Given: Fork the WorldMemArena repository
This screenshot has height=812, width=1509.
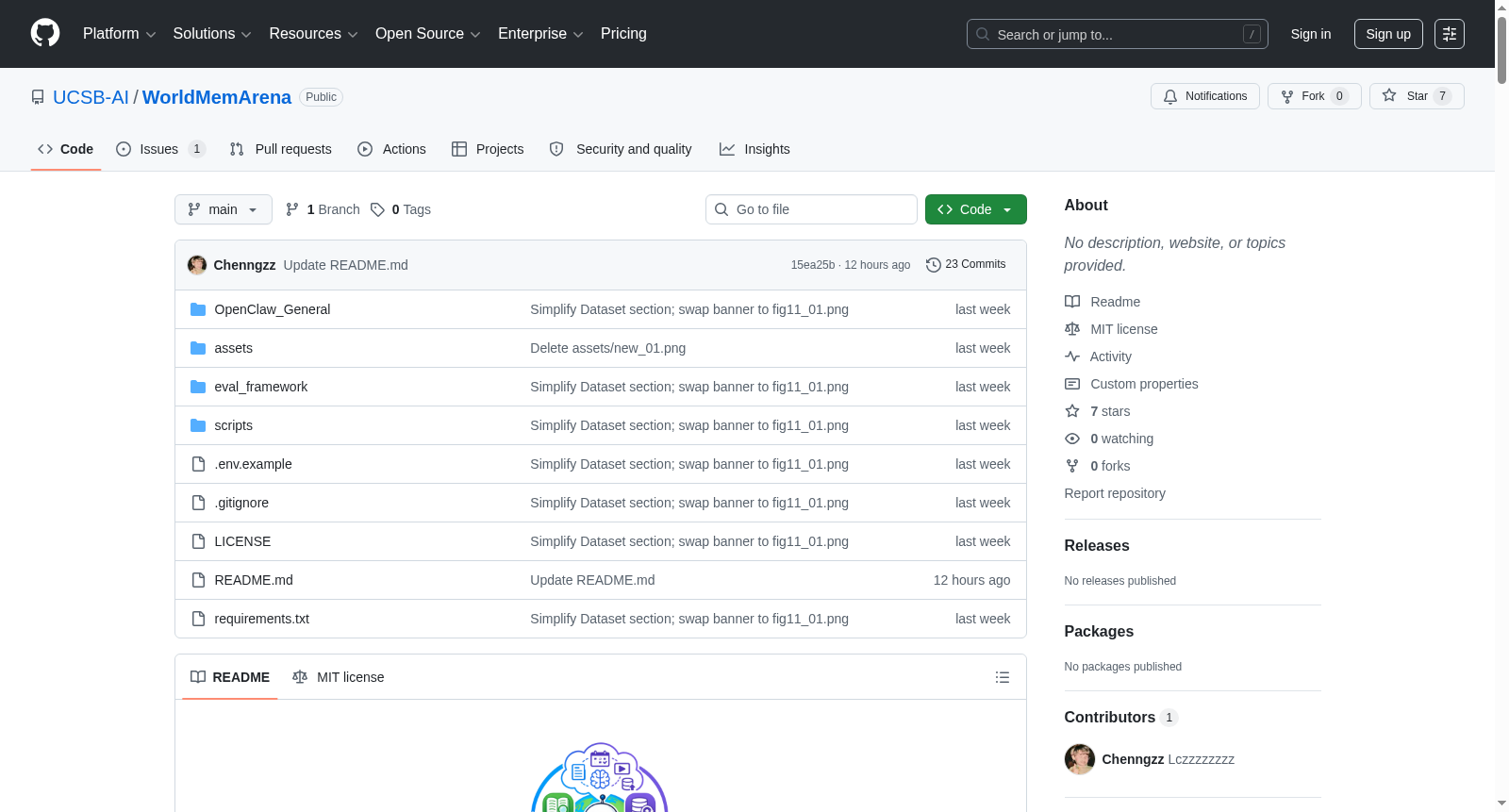Looking at the screenshot, I should point(1315,96).
